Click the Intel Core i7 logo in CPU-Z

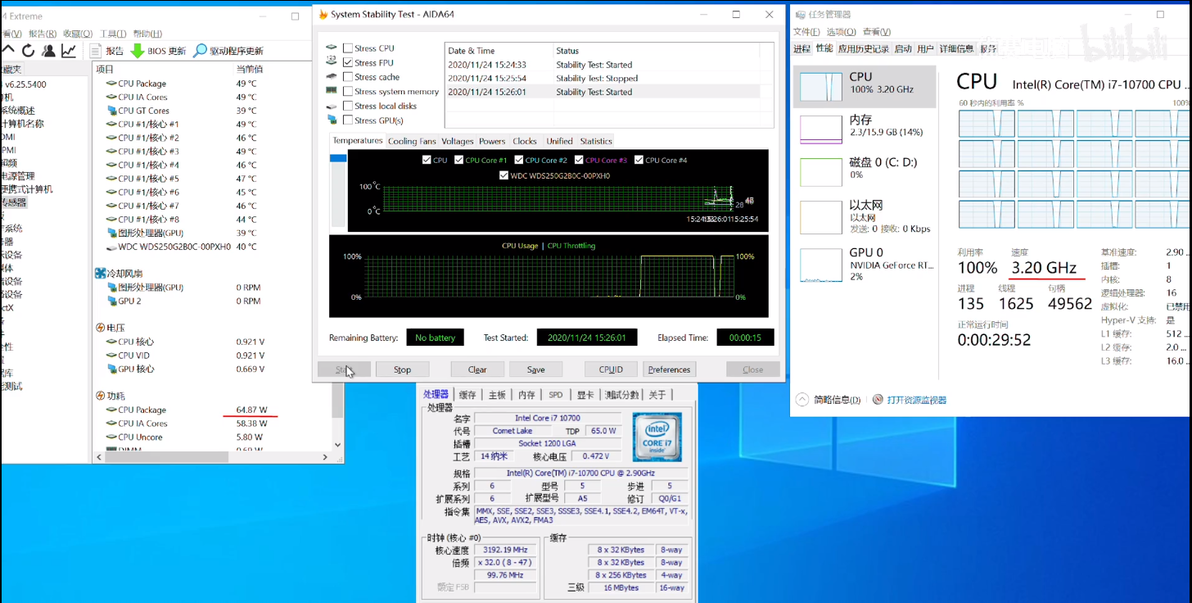point(657,437)
